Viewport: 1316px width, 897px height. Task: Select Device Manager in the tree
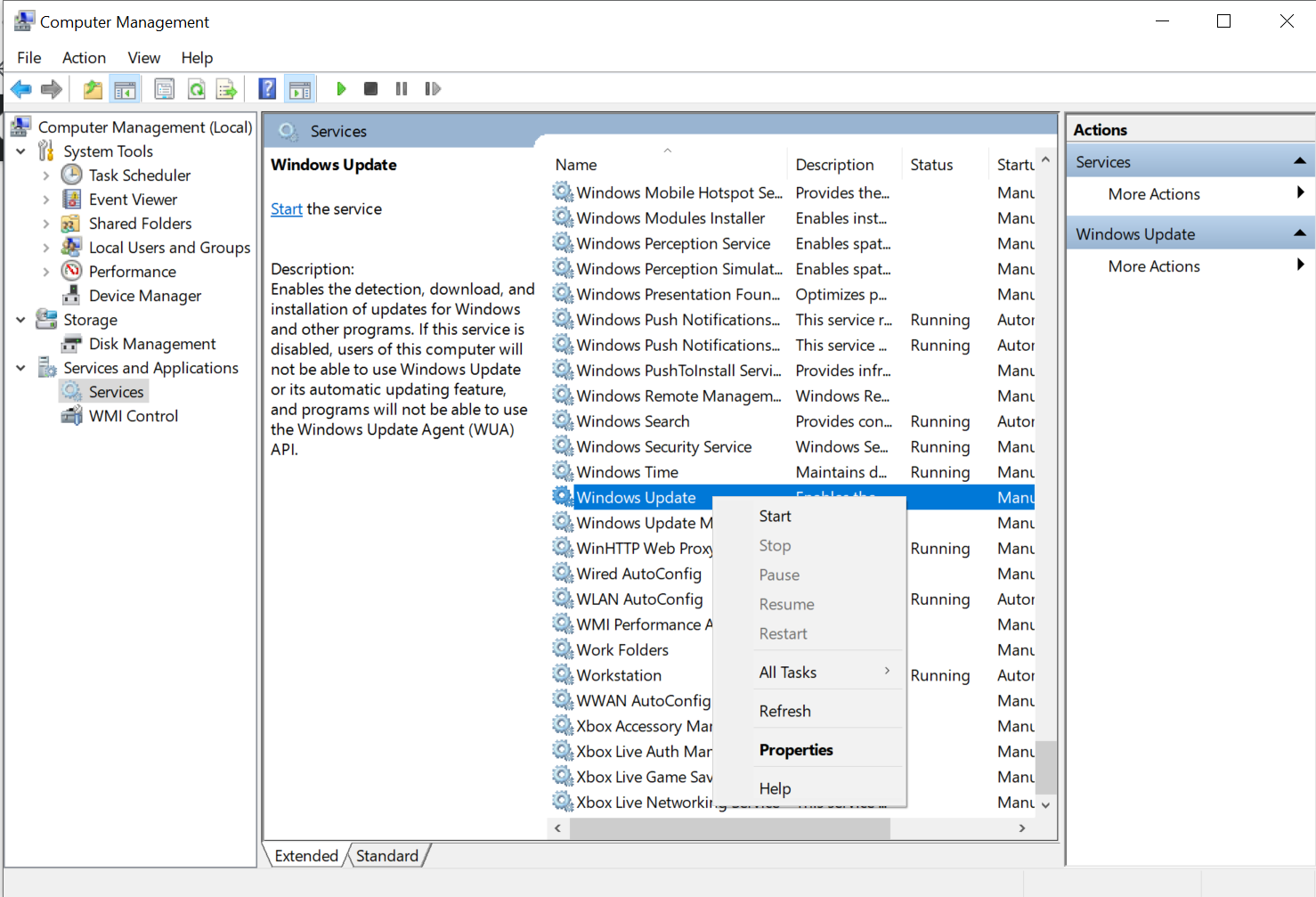145,296
